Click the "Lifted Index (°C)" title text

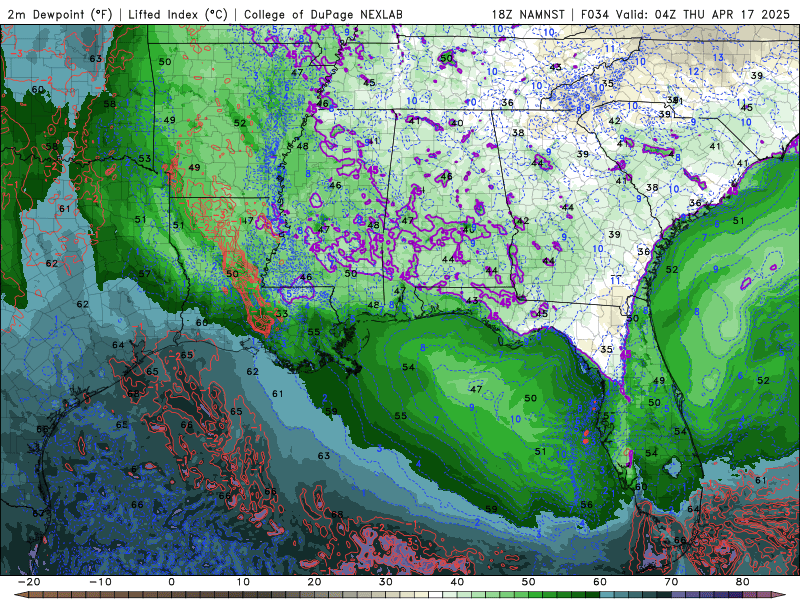[178, 14]
